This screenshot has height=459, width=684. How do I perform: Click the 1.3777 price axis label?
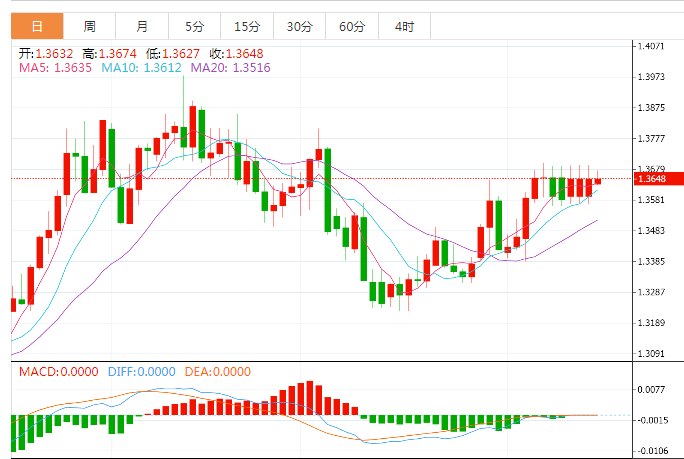651,139
